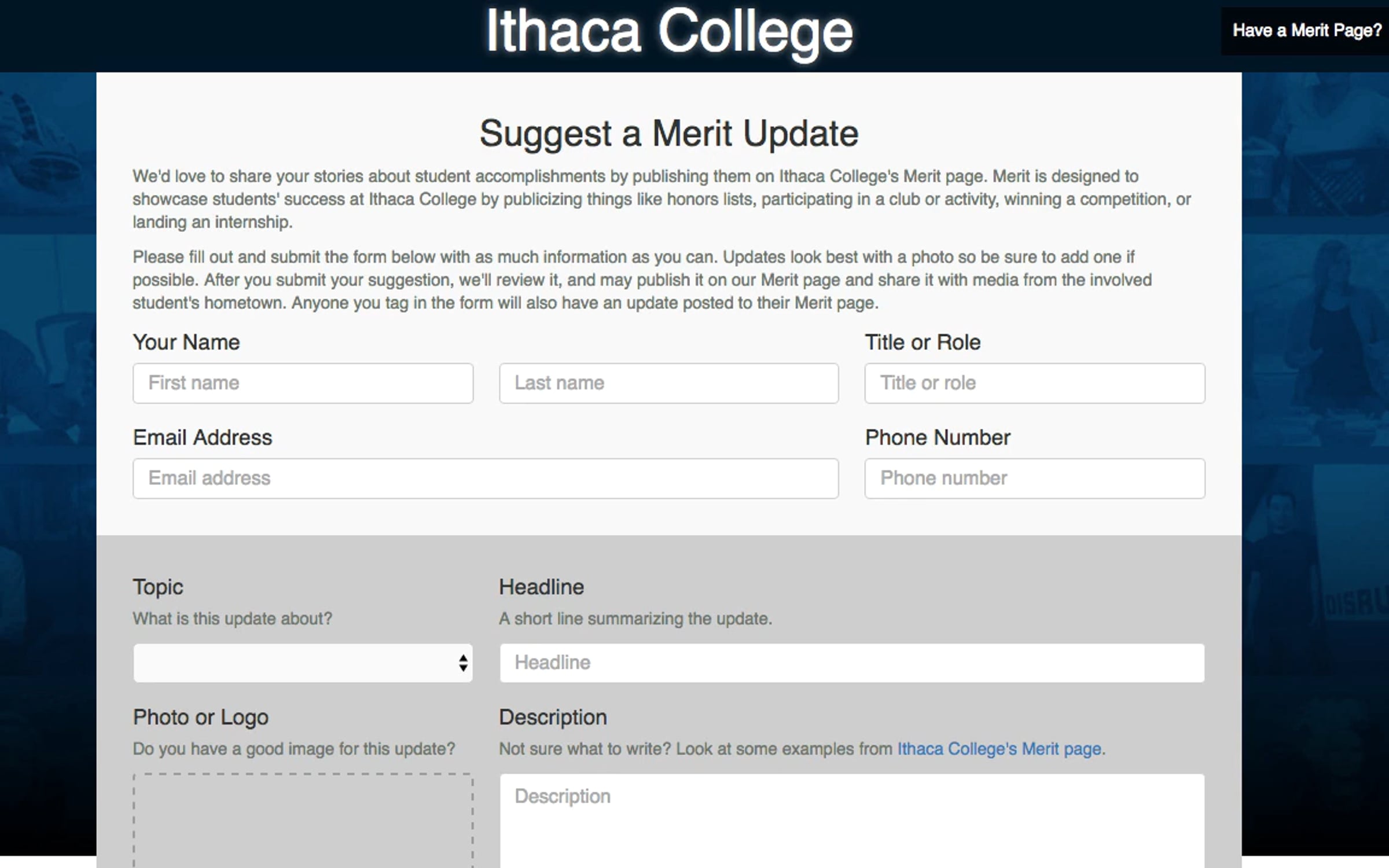This screenshot has width=1389, height=868.
Task: Select the Headline text field
Action: tap(852, 663)
